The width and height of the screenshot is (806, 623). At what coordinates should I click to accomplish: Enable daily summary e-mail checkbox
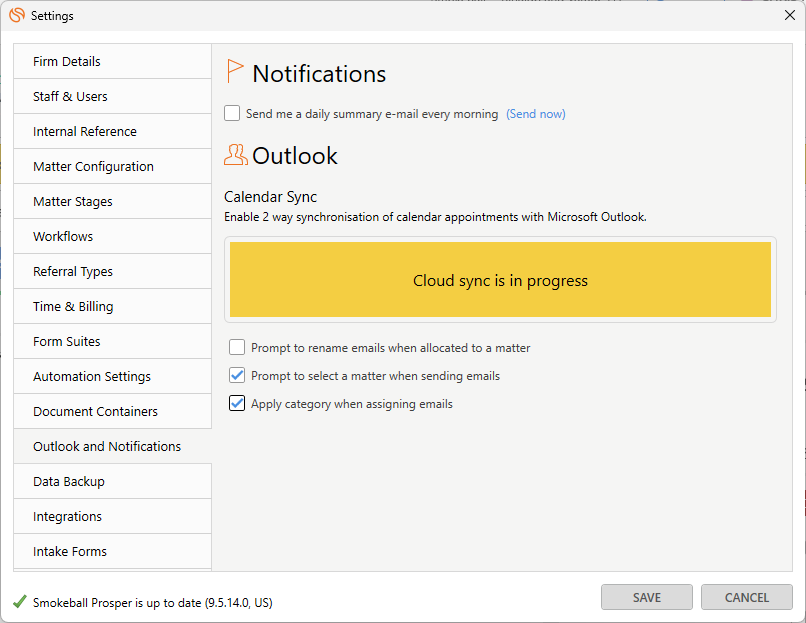[x=232, y=113]
